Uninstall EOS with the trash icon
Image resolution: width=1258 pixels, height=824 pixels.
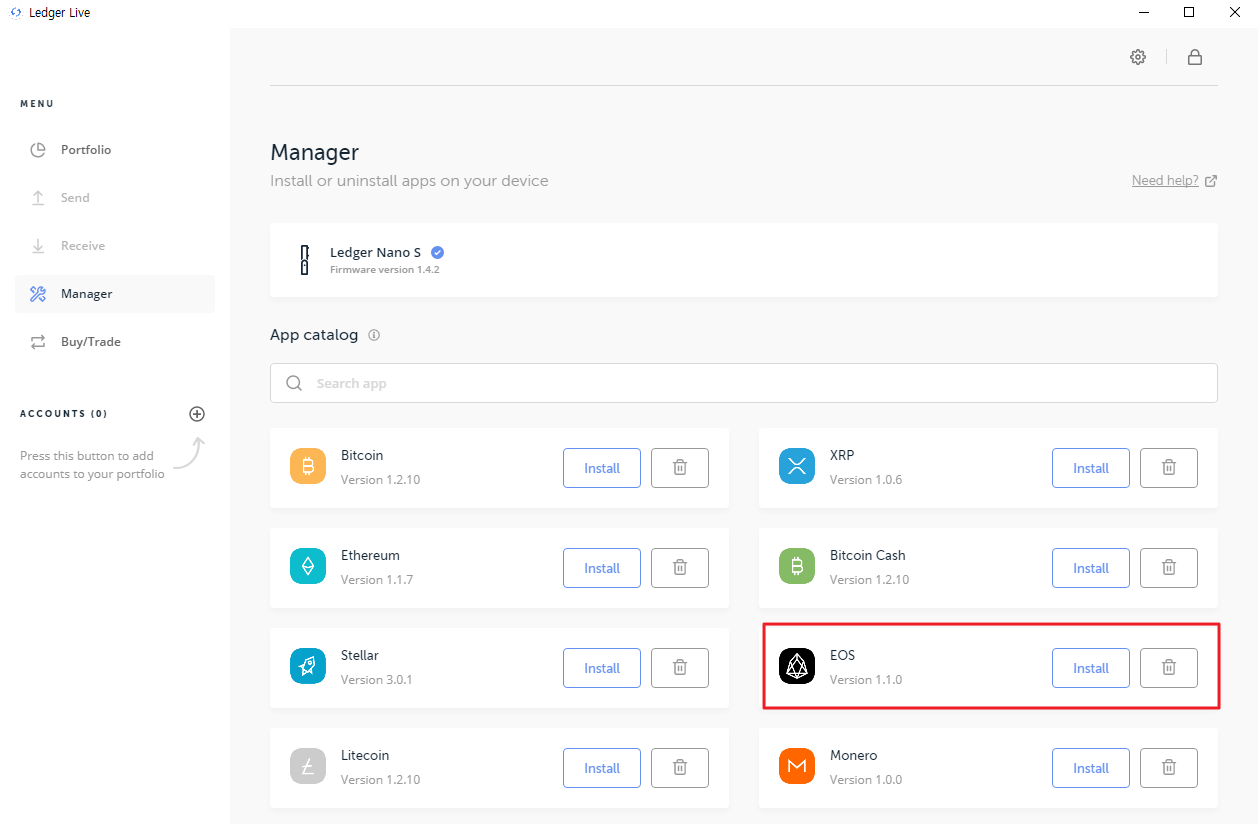click(1169, 668)
